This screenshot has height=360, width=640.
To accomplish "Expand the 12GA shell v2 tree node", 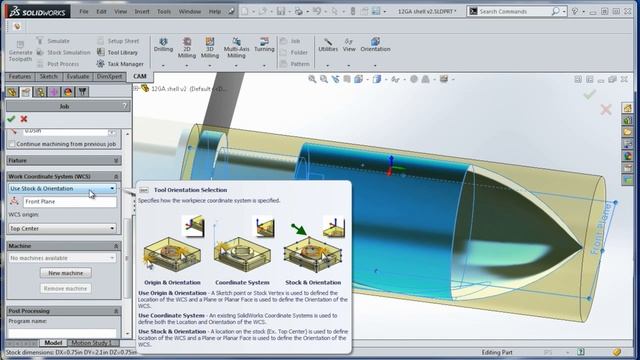I will click(x=136, y=88).
